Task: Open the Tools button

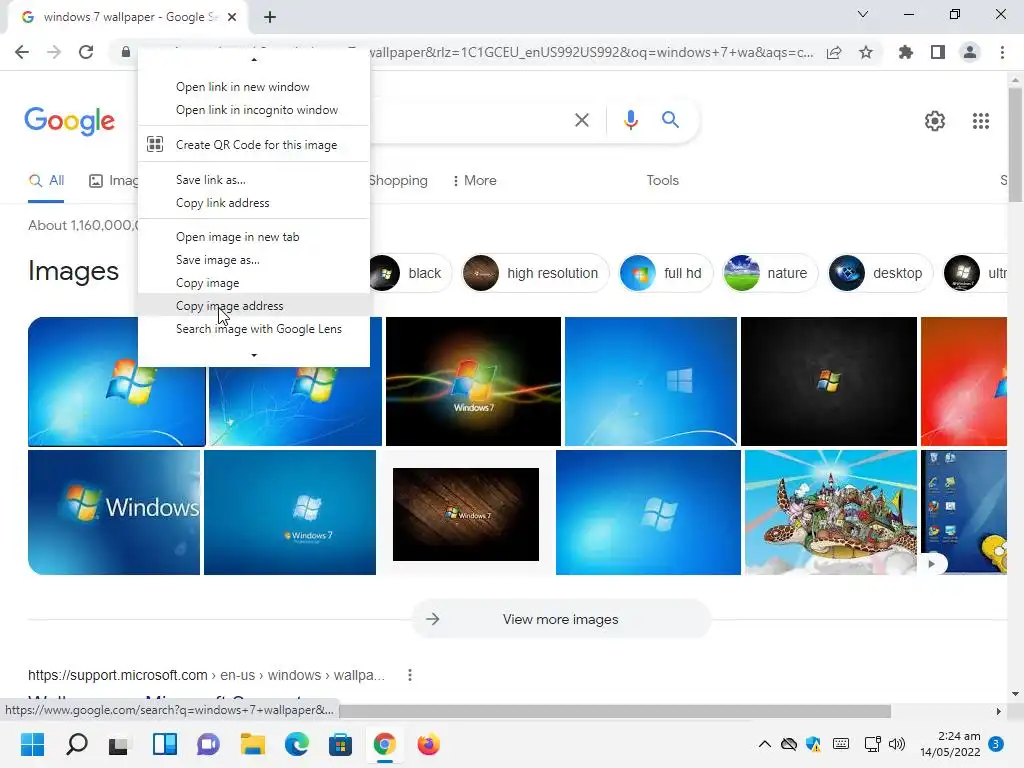Action: [662, 180]
